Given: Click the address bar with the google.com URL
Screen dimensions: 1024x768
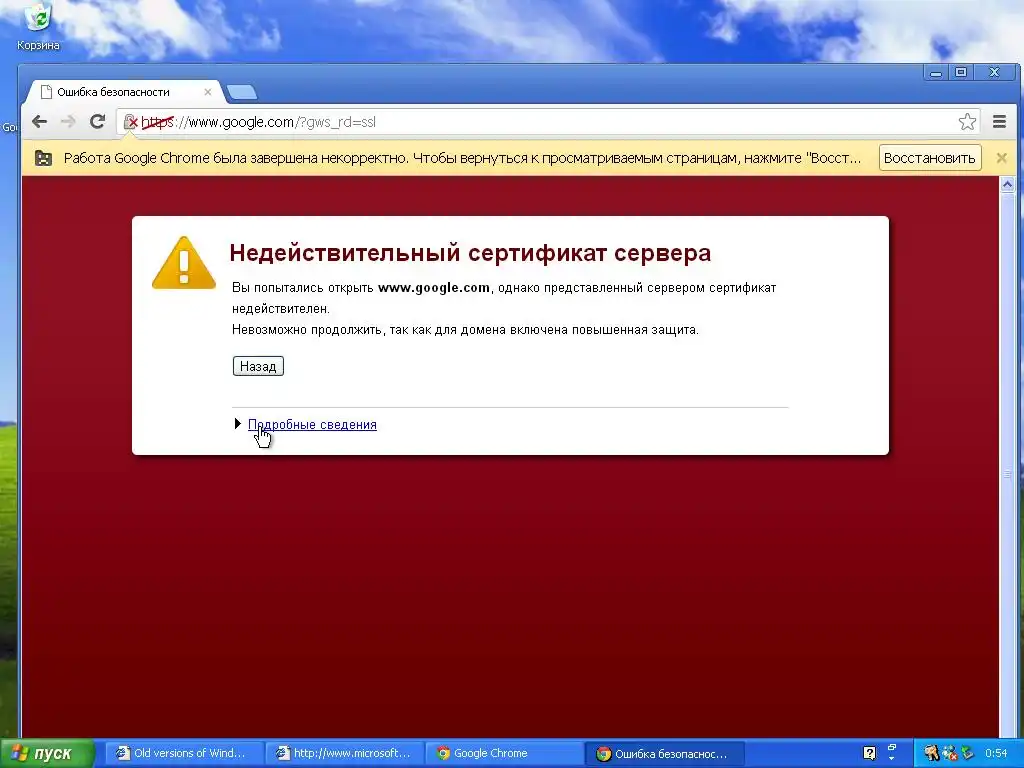Looking at the screenshot, I should coord(549,122).
